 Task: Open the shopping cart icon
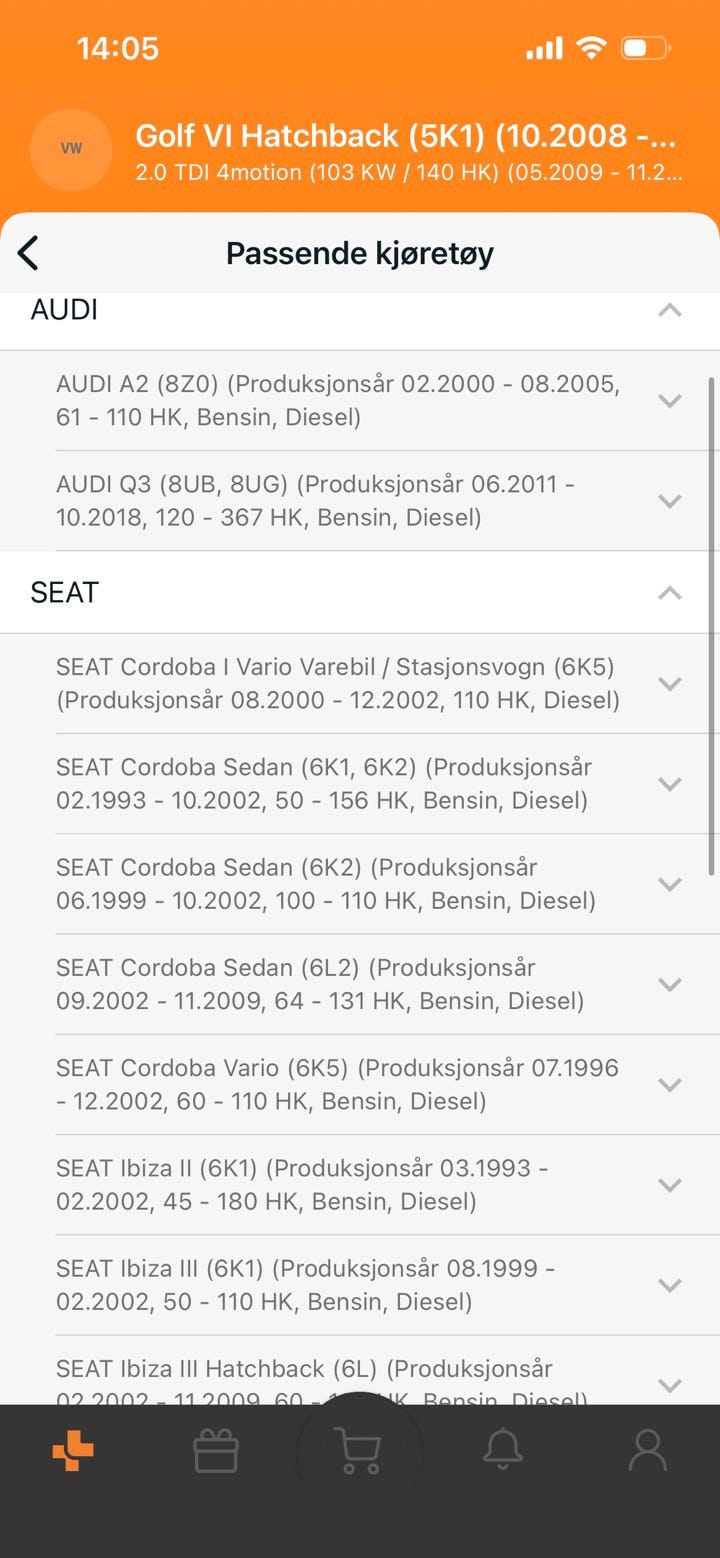359,1450
